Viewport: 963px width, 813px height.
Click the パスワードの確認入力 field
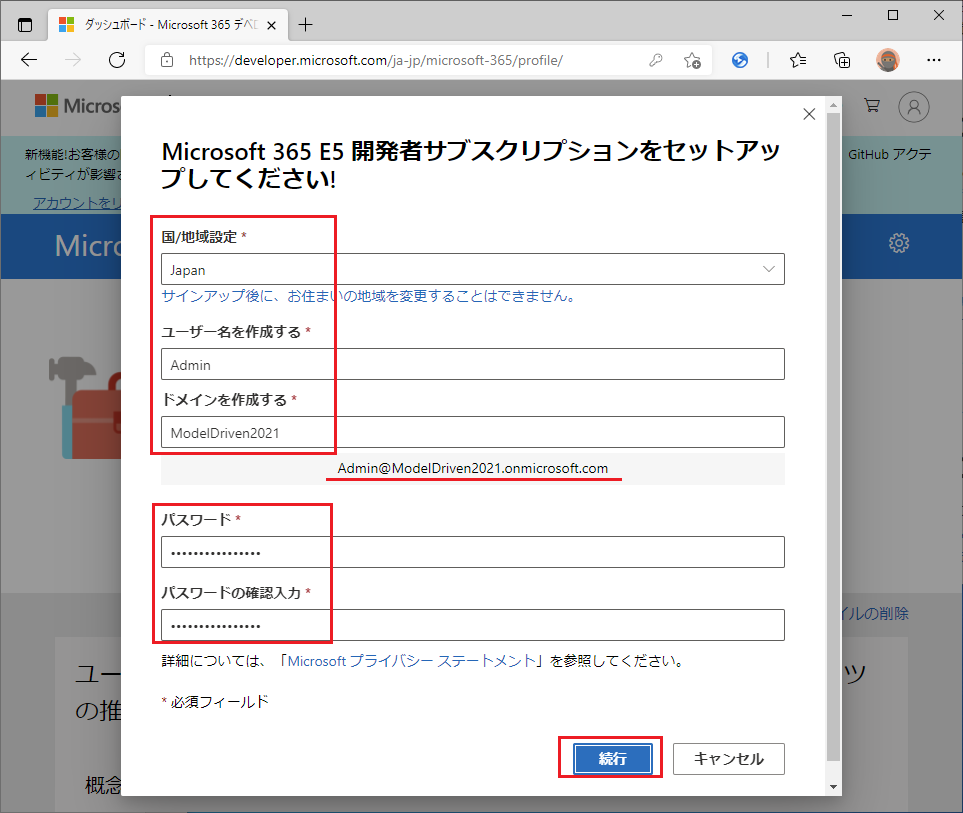pos(472,625)
